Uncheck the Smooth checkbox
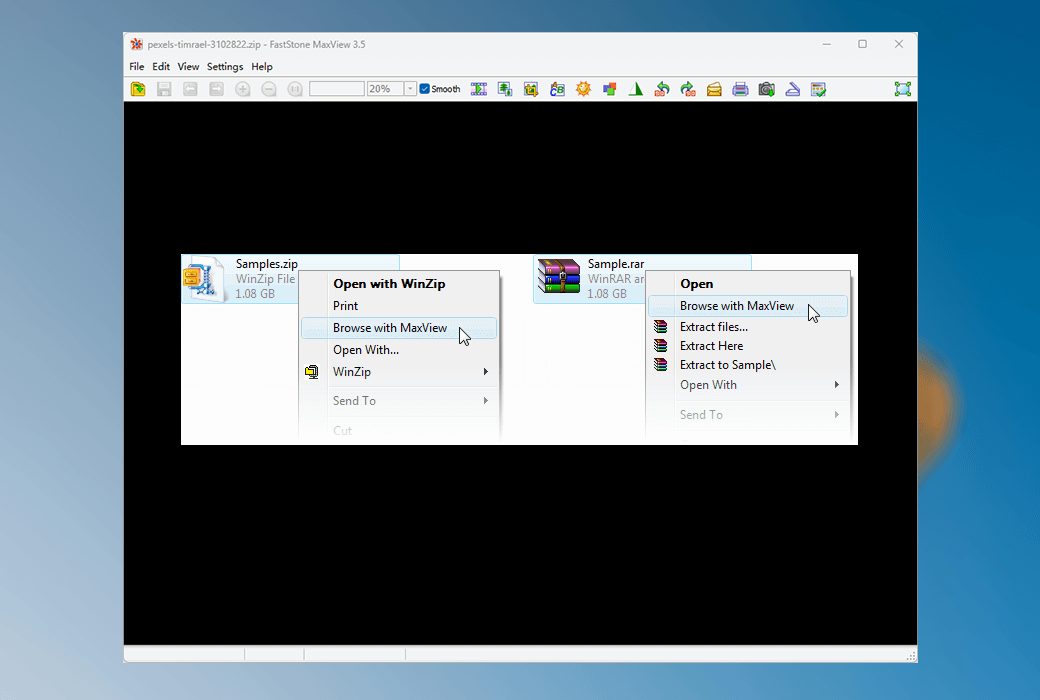 point(425,89)
